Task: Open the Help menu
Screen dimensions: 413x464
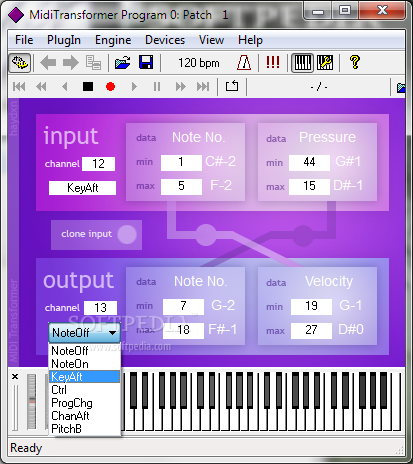Action: tap(250, 40)
